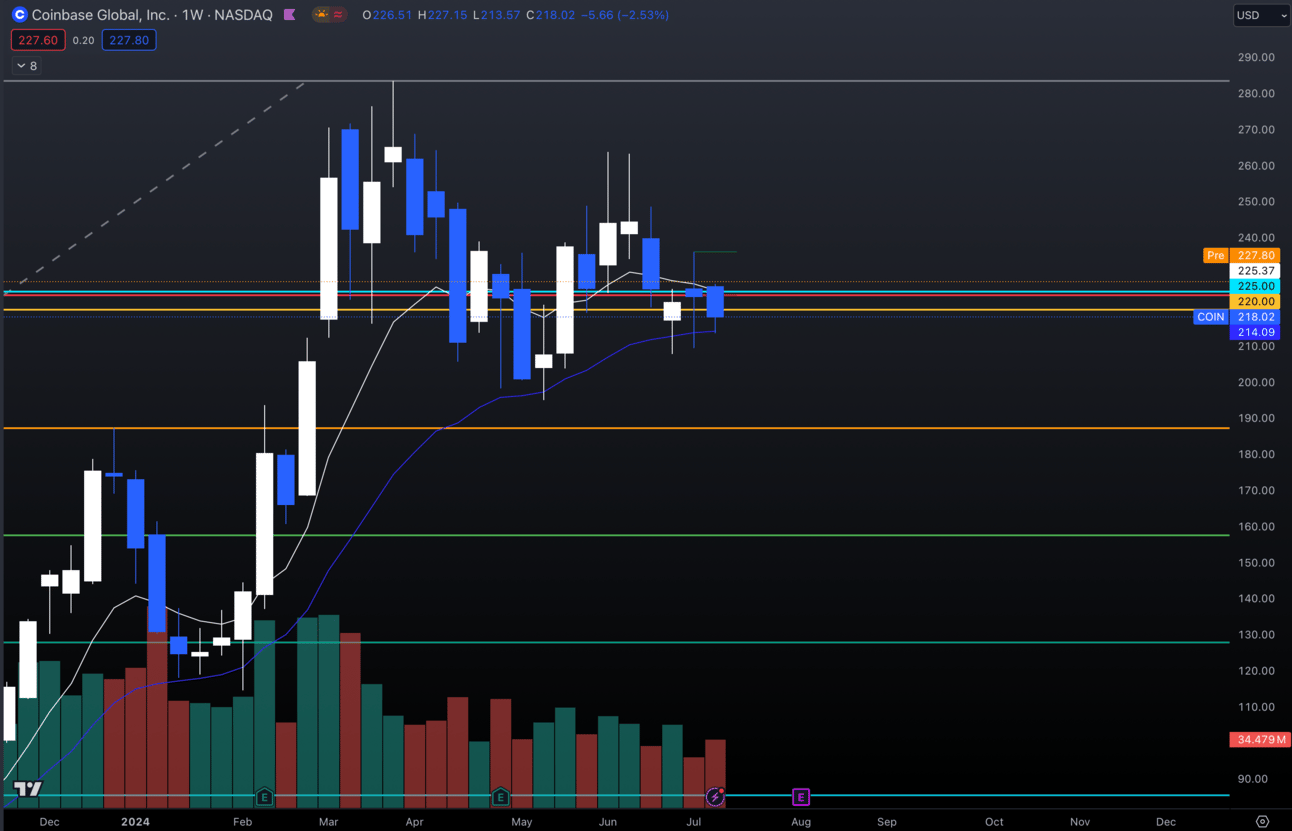Click the spread value 0.20
Image resolution: width=1292 pixels, height=831 pixels.
83,40
